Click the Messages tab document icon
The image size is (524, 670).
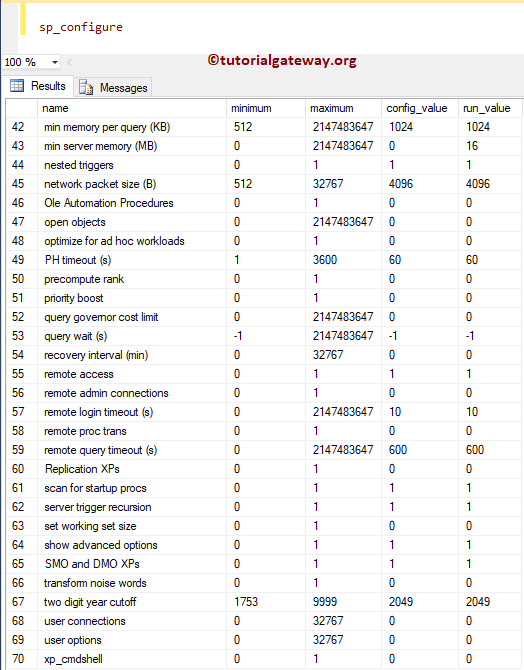86,87
